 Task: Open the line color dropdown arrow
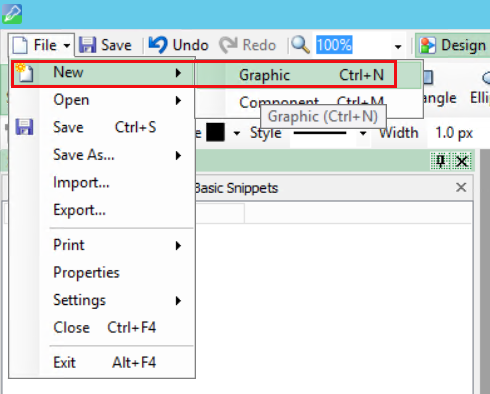[237, 134]
